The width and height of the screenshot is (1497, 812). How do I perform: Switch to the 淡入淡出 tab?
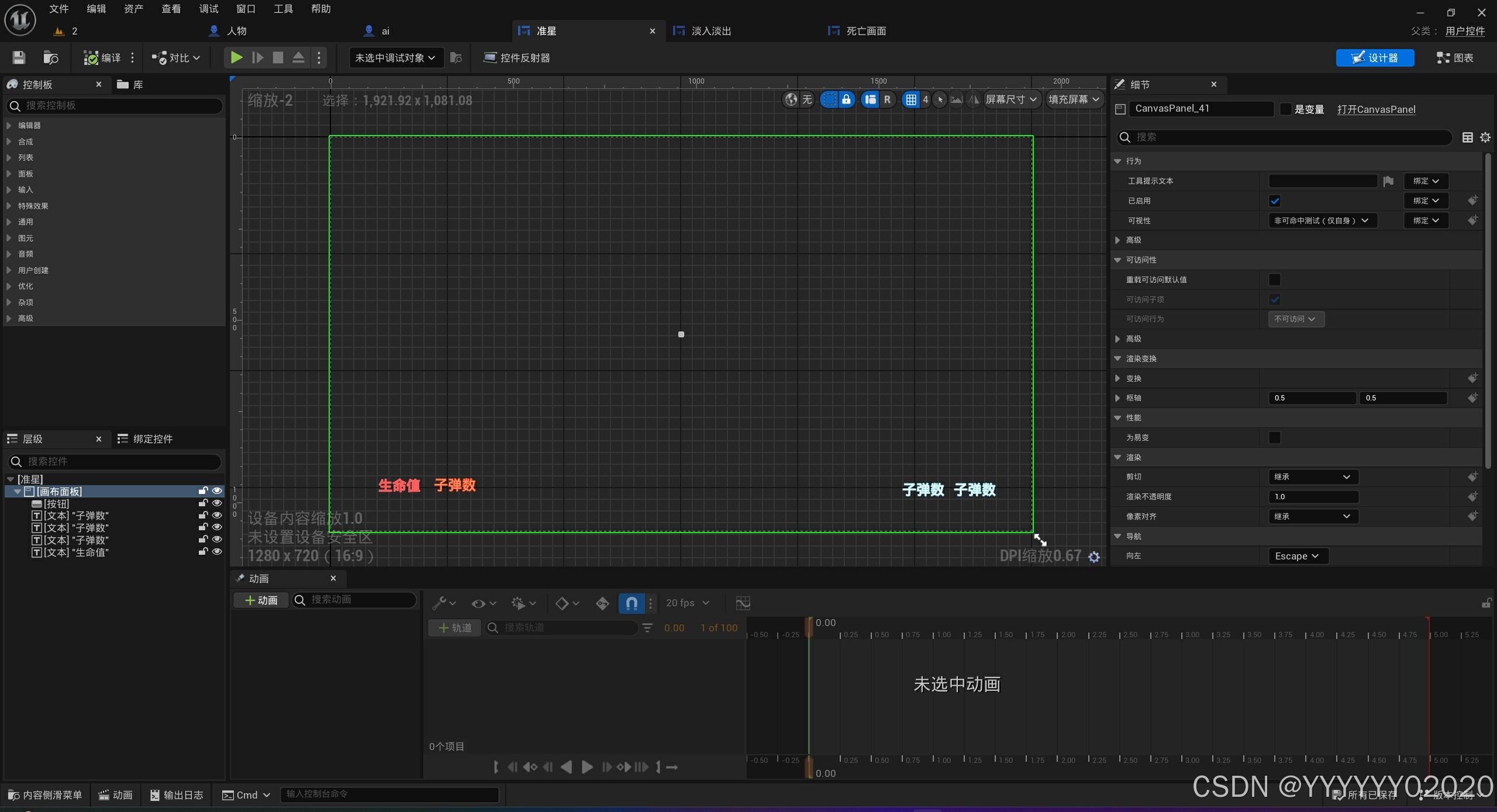(x=710, y=31)
